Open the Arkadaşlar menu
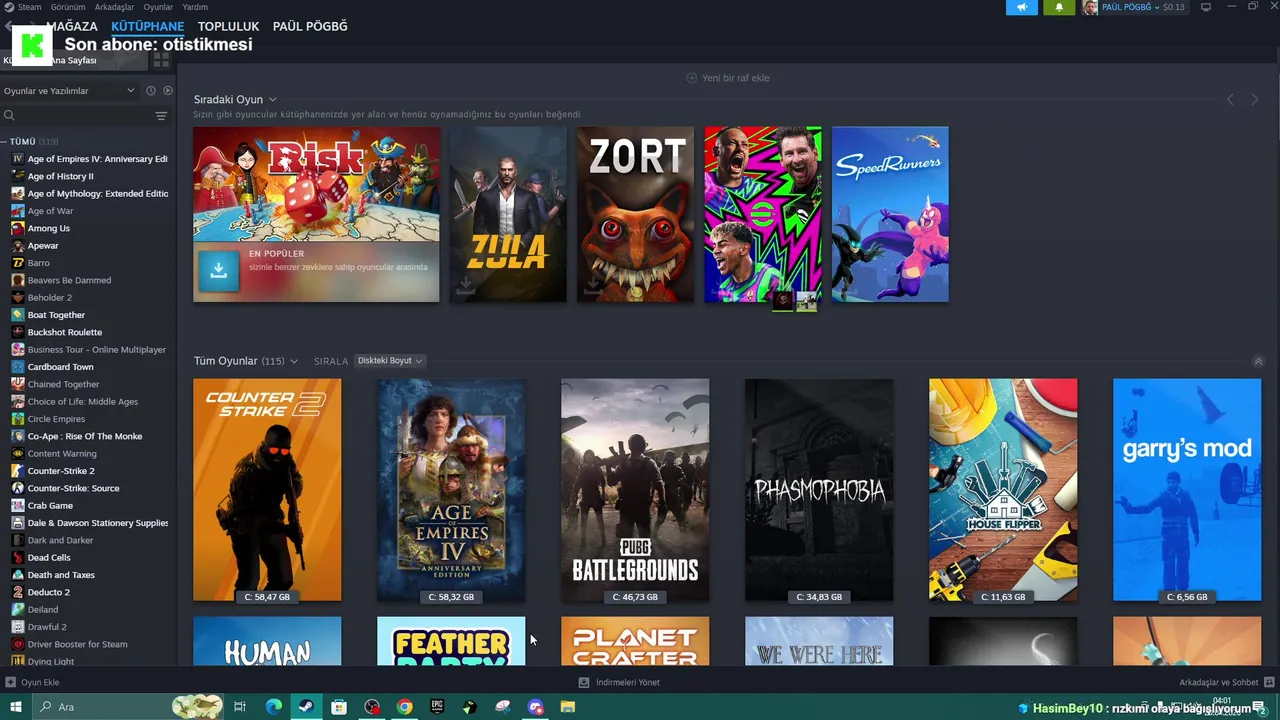 (x=114, y=7)
